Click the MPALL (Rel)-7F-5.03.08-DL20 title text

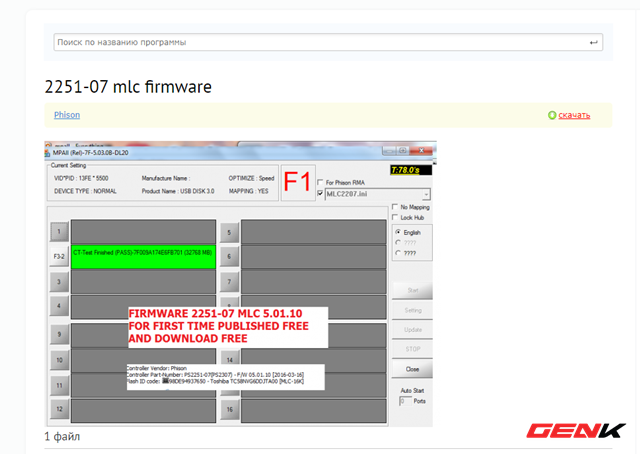[91, 153]
